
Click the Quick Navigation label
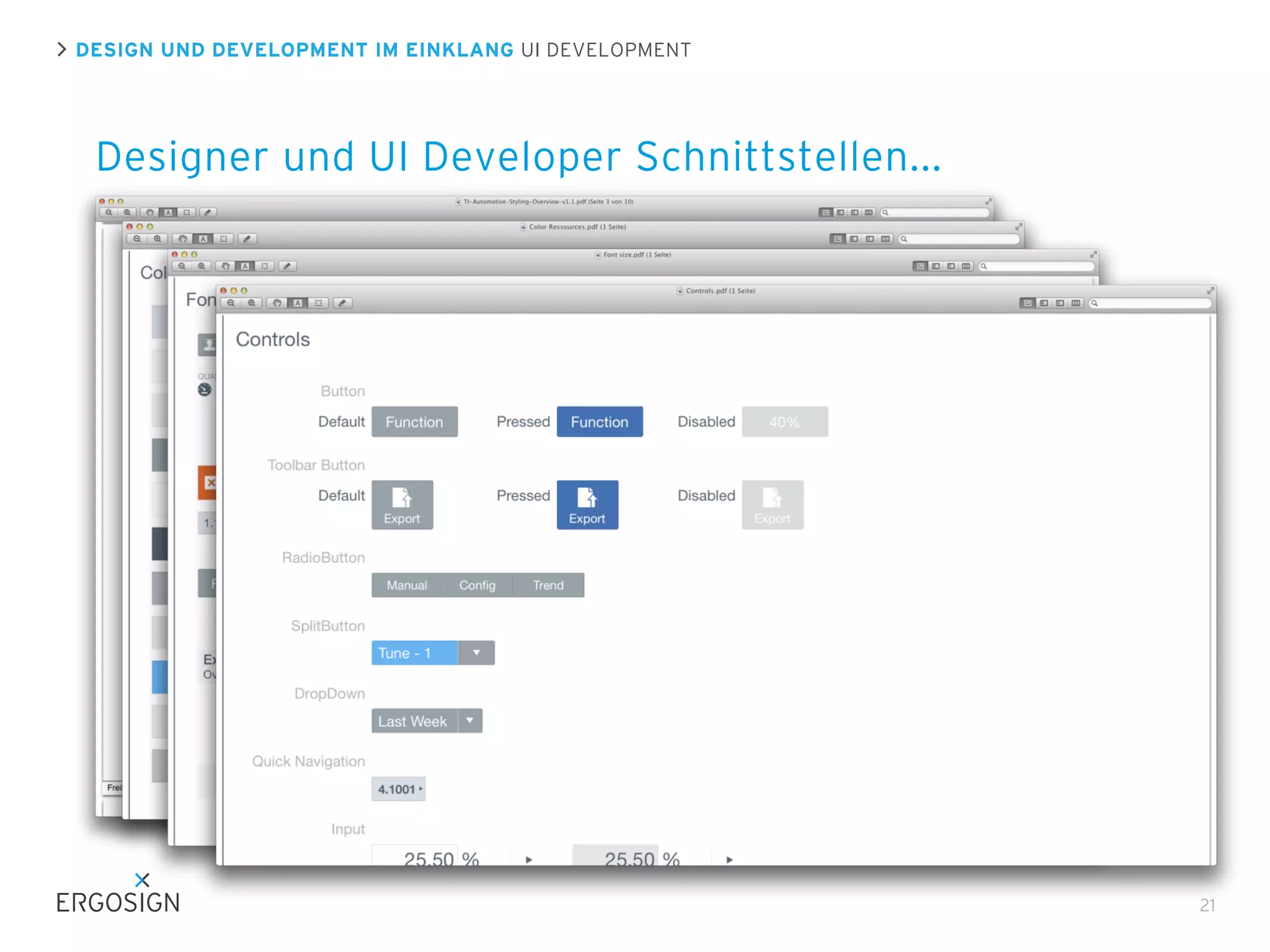coord(308,761)
